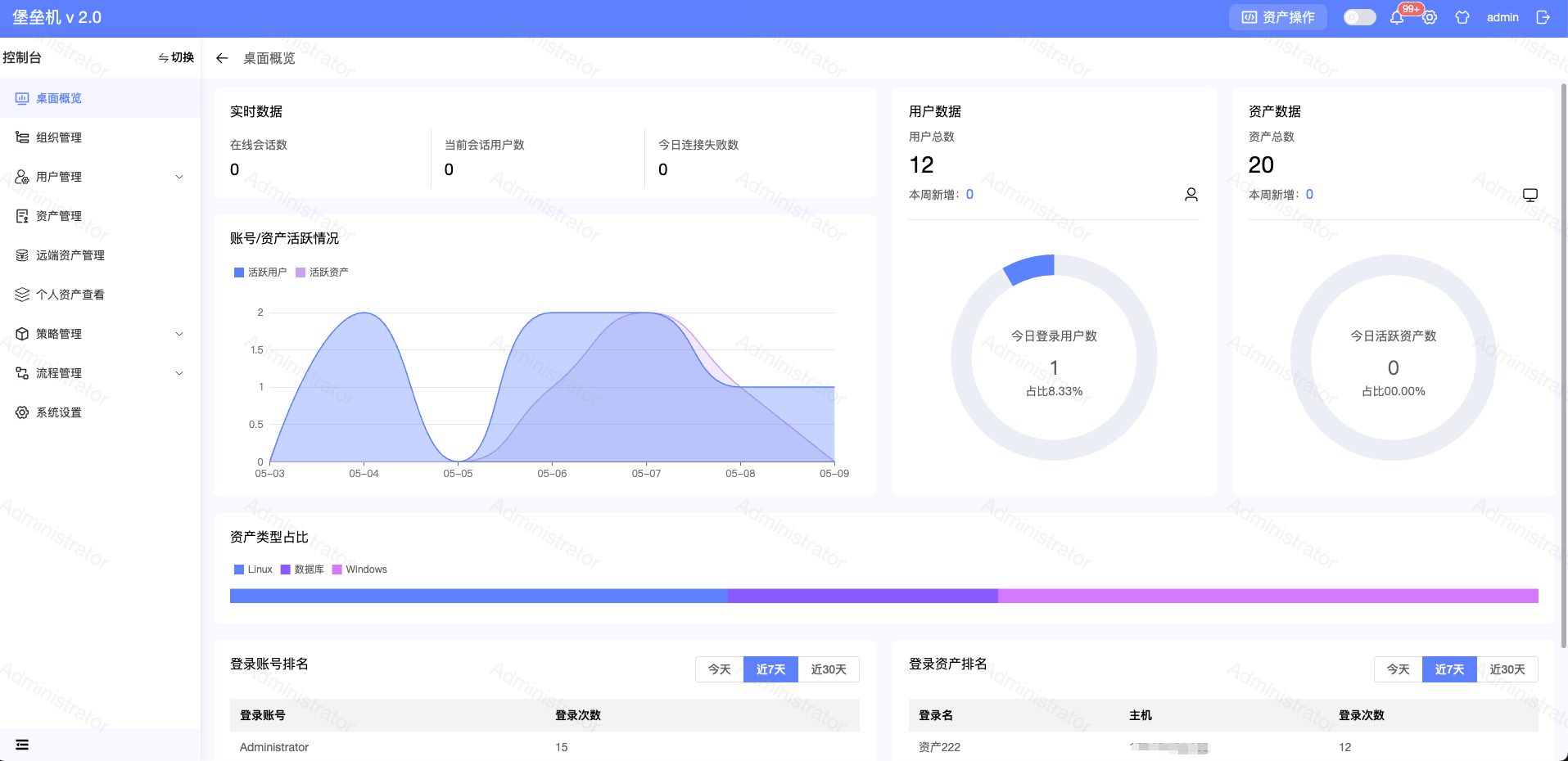Click the logout icon beside admin

(x=1543, y=17)
